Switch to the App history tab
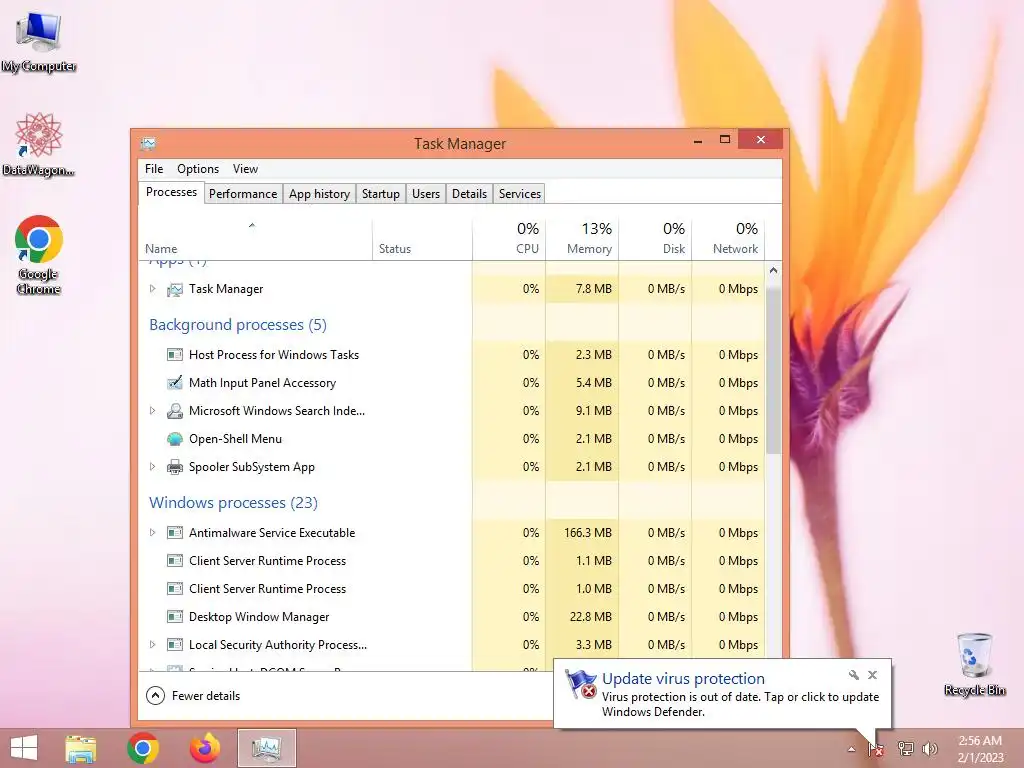This screenshot has width=1024, height=768. (319, 194)
